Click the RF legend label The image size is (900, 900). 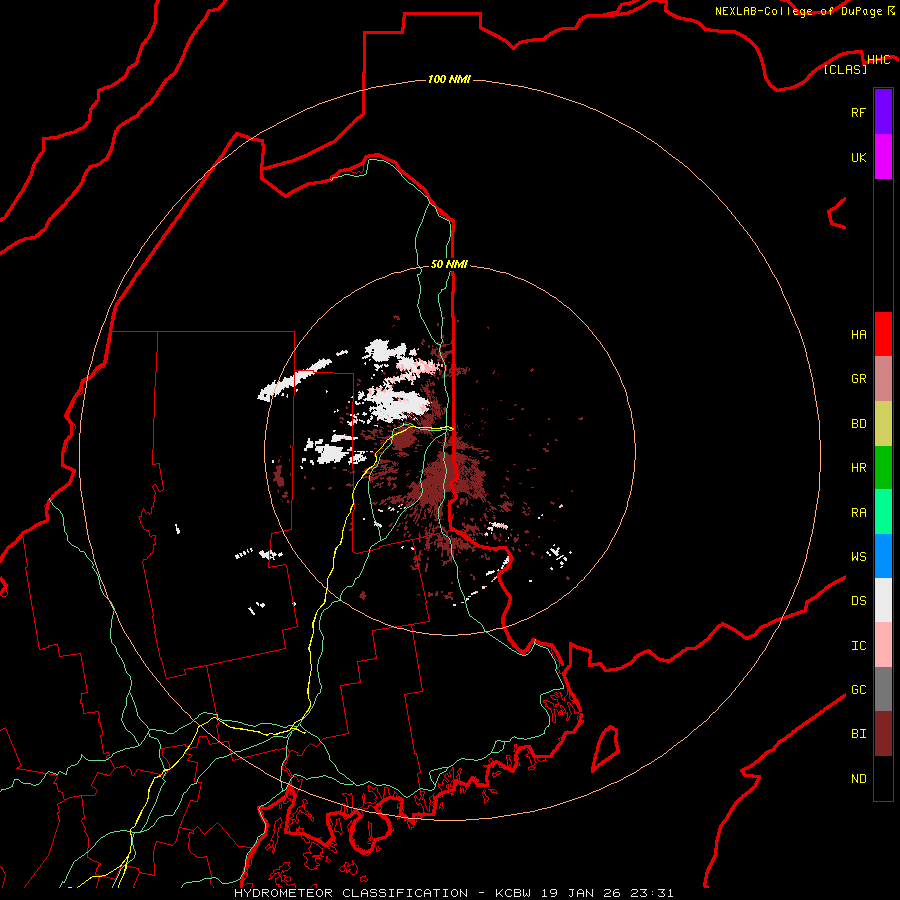858,112
